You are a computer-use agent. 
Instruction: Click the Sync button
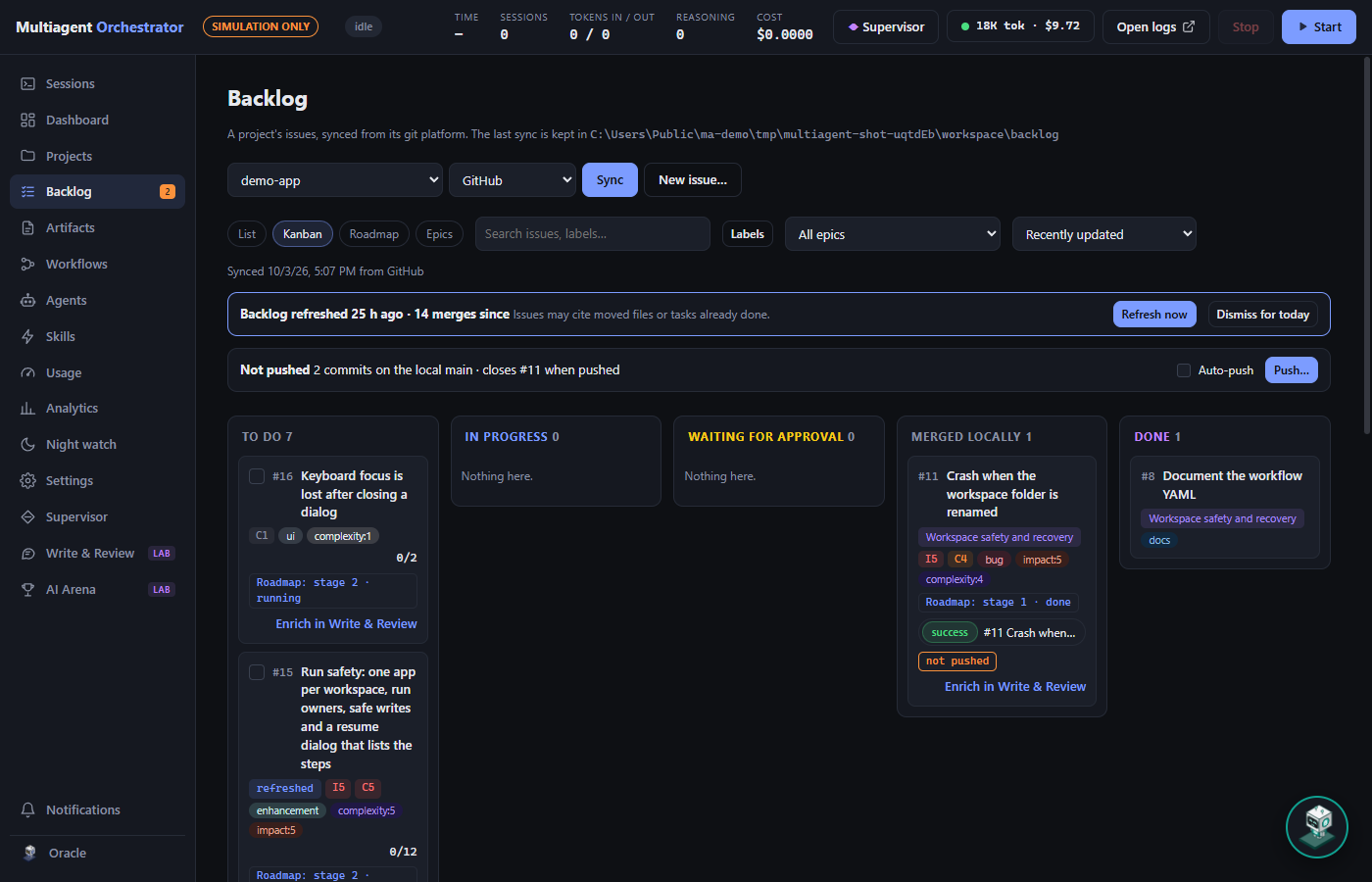click(x=610, y=180)
